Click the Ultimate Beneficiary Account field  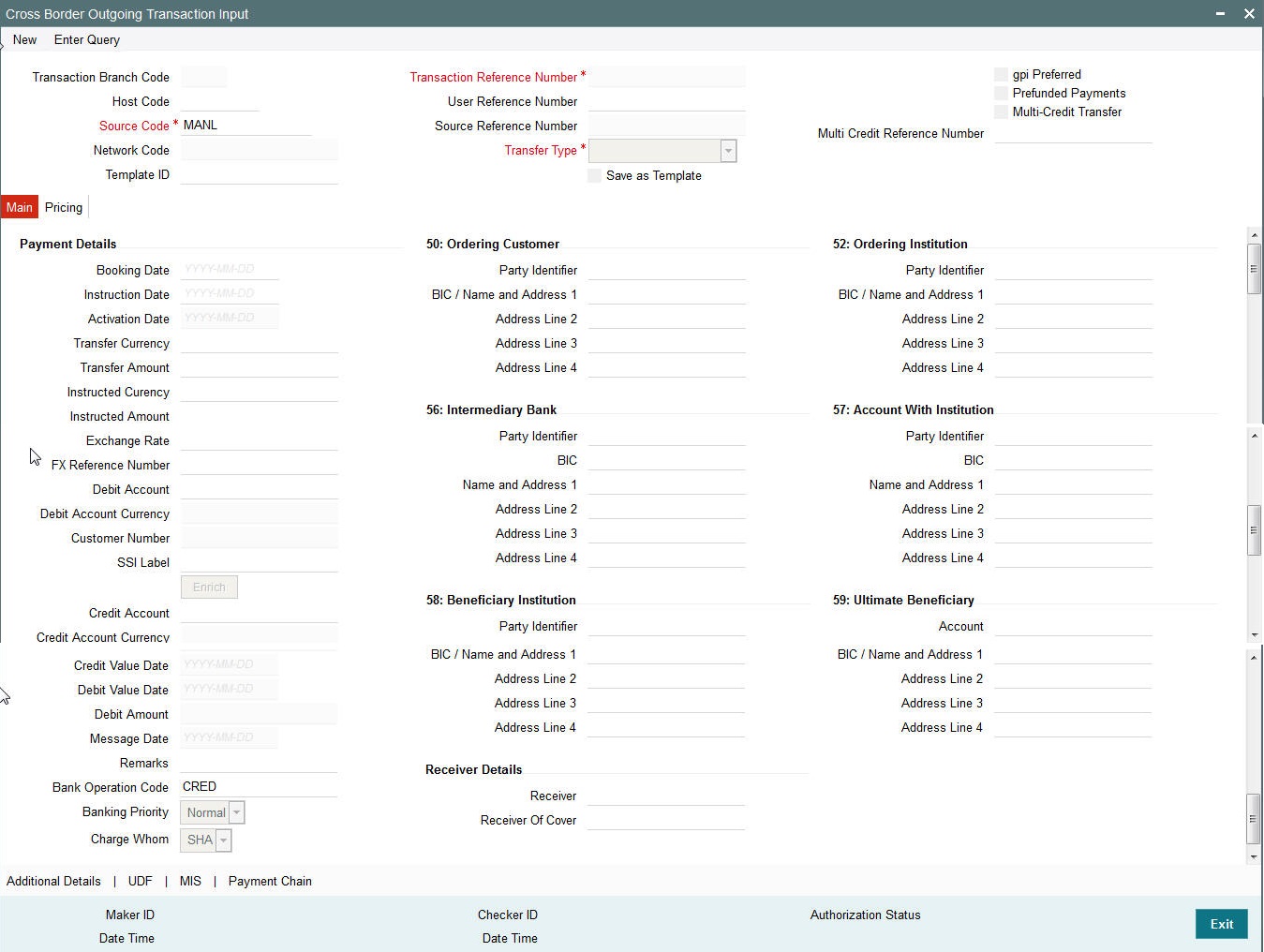point(1074,626)
